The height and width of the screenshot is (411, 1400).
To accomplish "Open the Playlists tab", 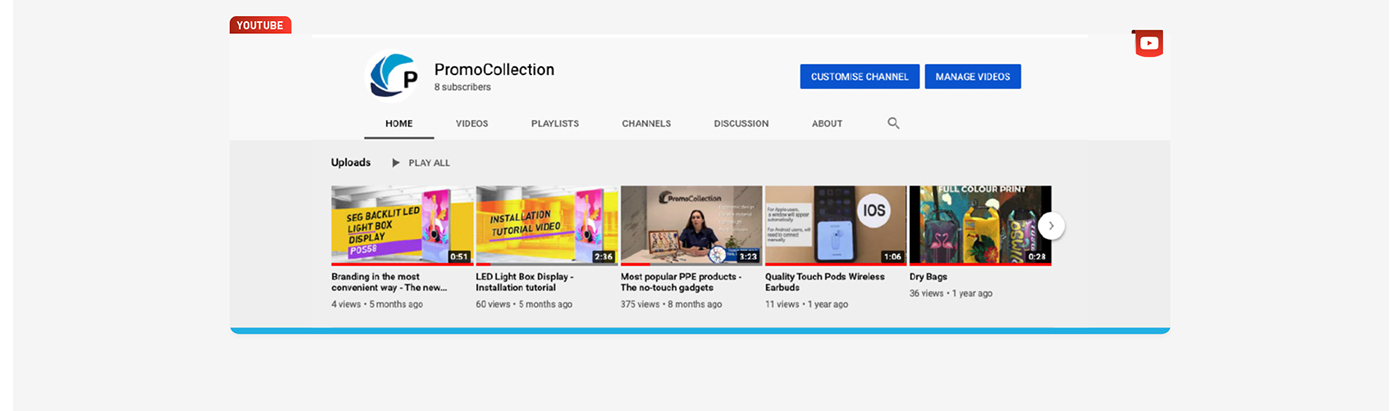I will pyautogui.click(x=555, y=124).
